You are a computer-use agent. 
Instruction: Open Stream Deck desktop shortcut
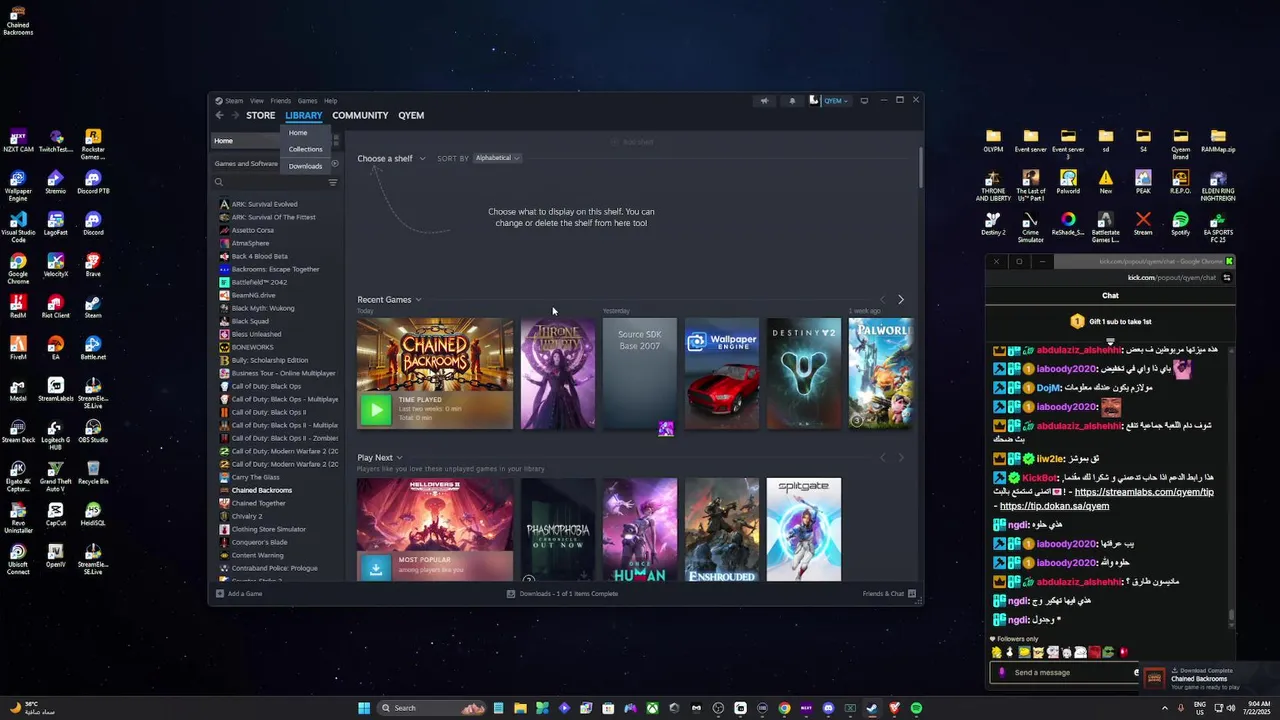(18, 430)
